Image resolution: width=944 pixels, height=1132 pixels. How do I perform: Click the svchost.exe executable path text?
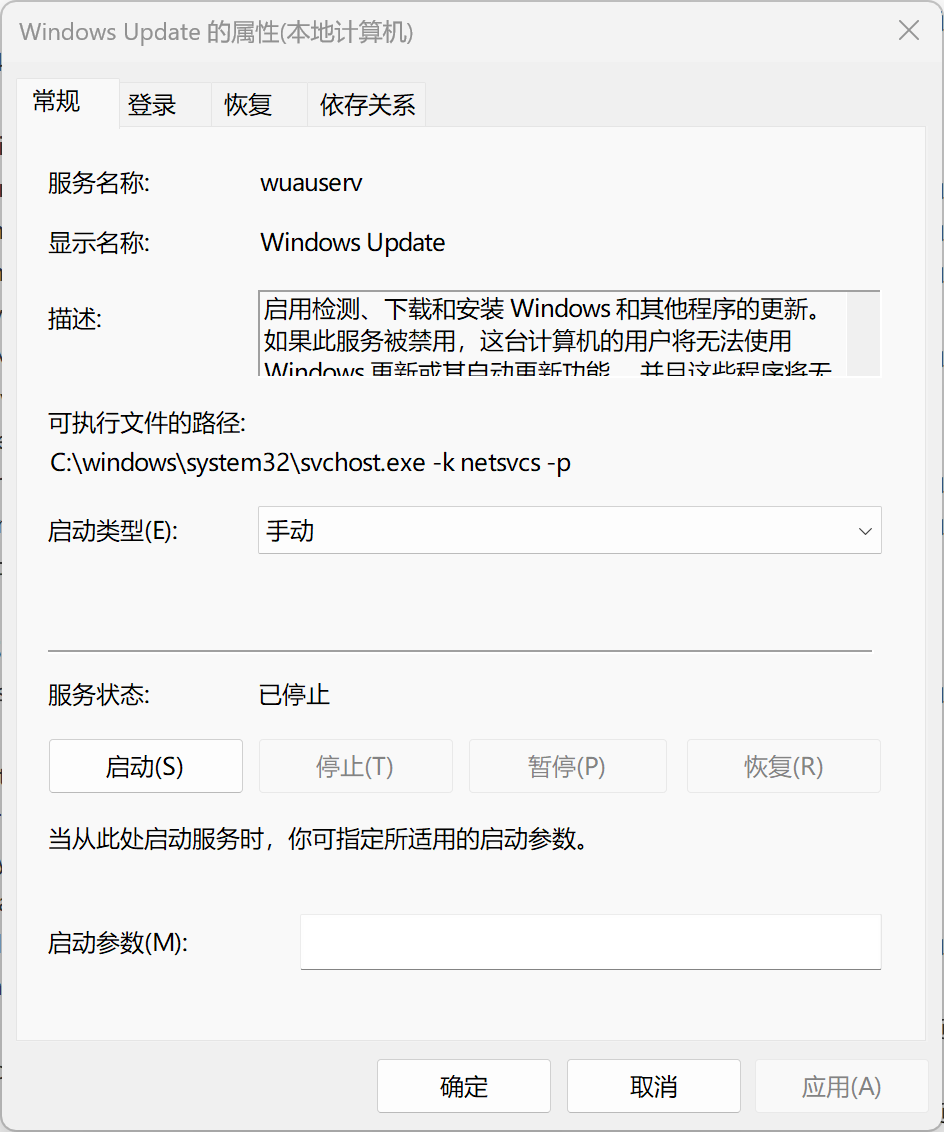click(310, 462)
